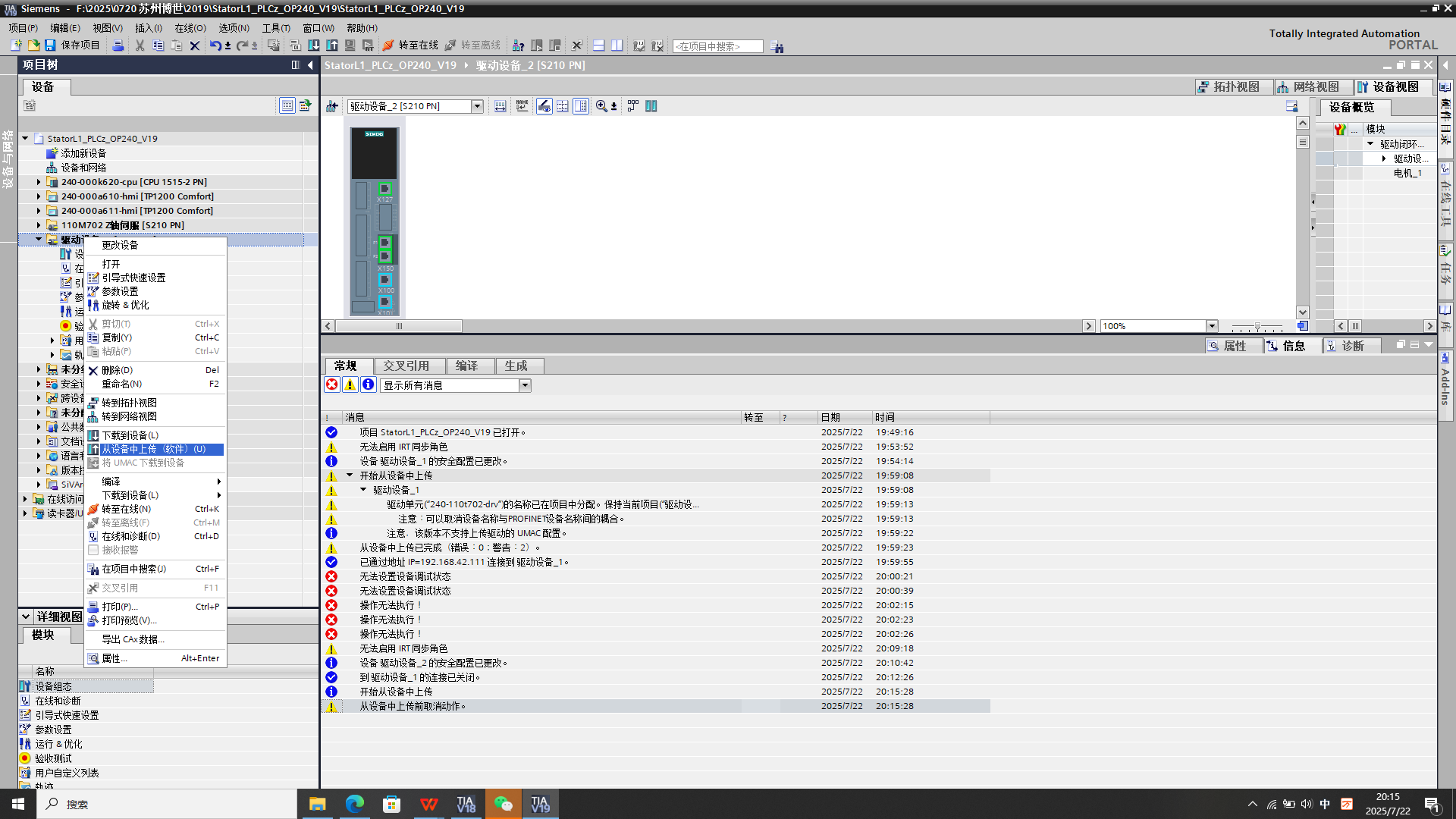Click the device view horizontal scrollbar

click(x=399, y=326)
